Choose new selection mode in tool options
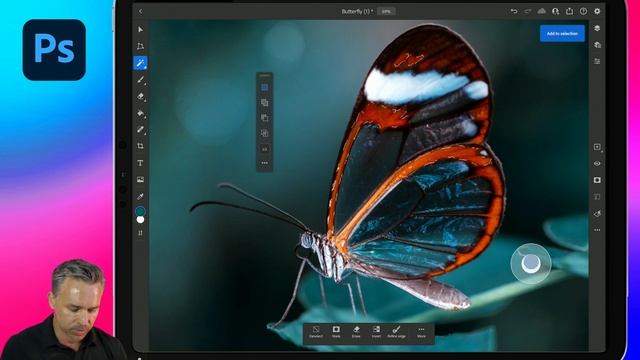The image size is (640, 360). pyautogui.click(x=264, y=87)
